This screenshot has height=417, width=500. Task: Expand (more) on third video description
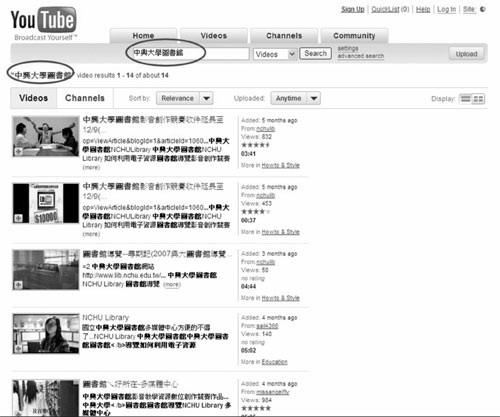[172, 285]
